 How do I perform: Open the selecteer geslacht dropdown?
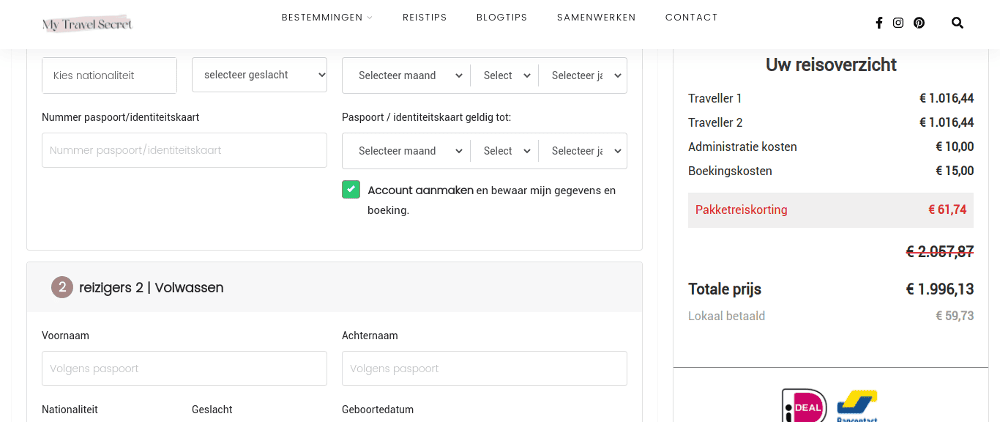click(x=259, y=75)
